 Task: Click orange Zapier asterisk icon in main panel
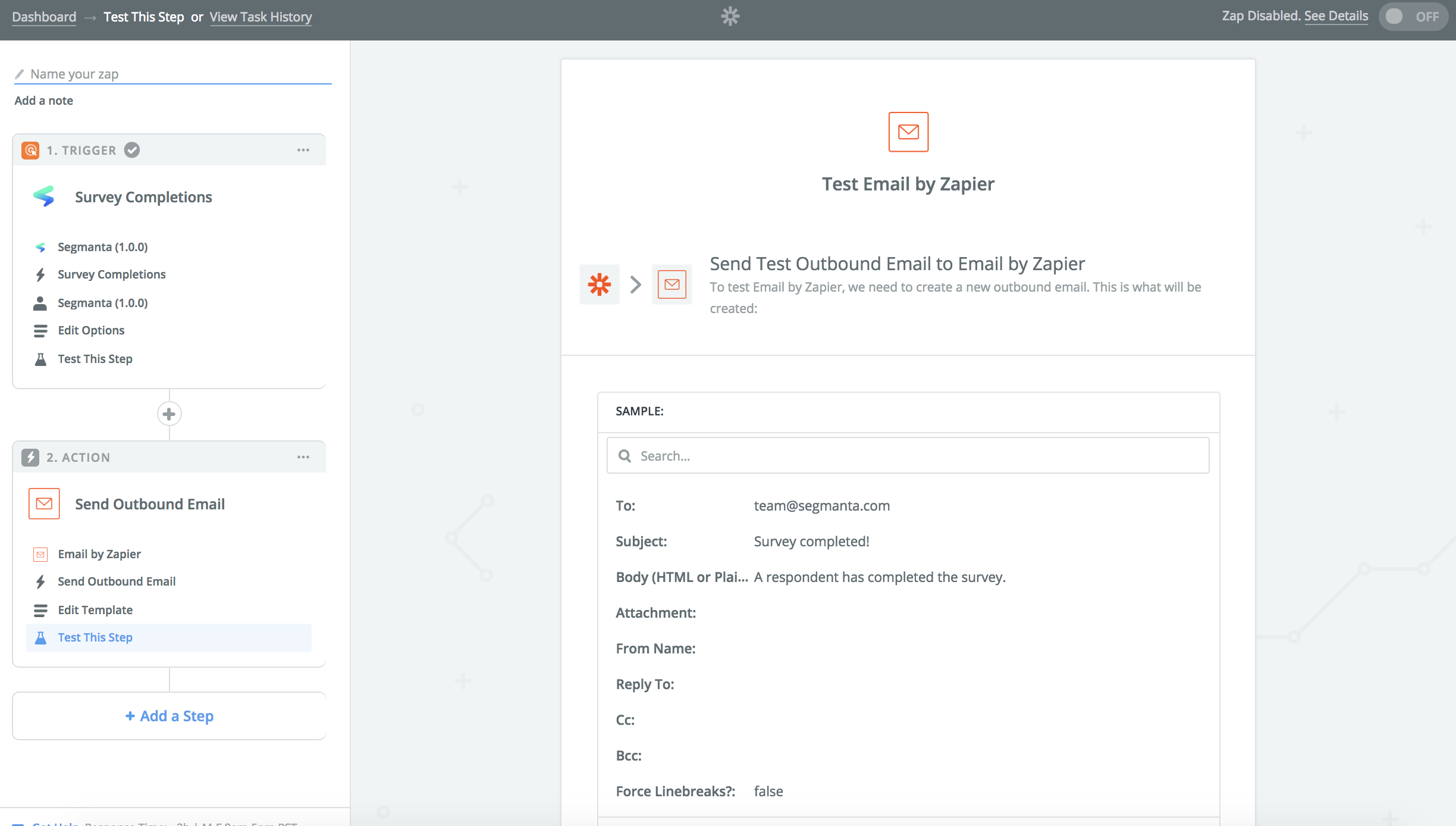pos(600,284)
